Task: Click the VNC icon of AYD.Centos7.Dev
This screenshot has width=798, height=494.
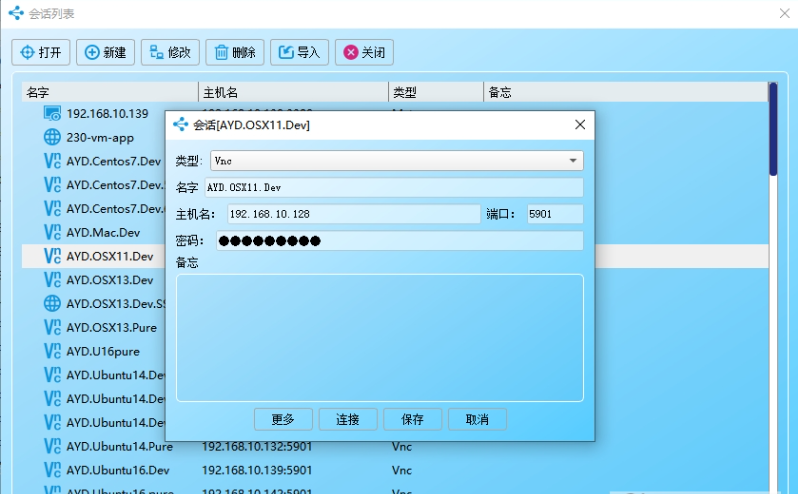Action: tap(52, 161)
